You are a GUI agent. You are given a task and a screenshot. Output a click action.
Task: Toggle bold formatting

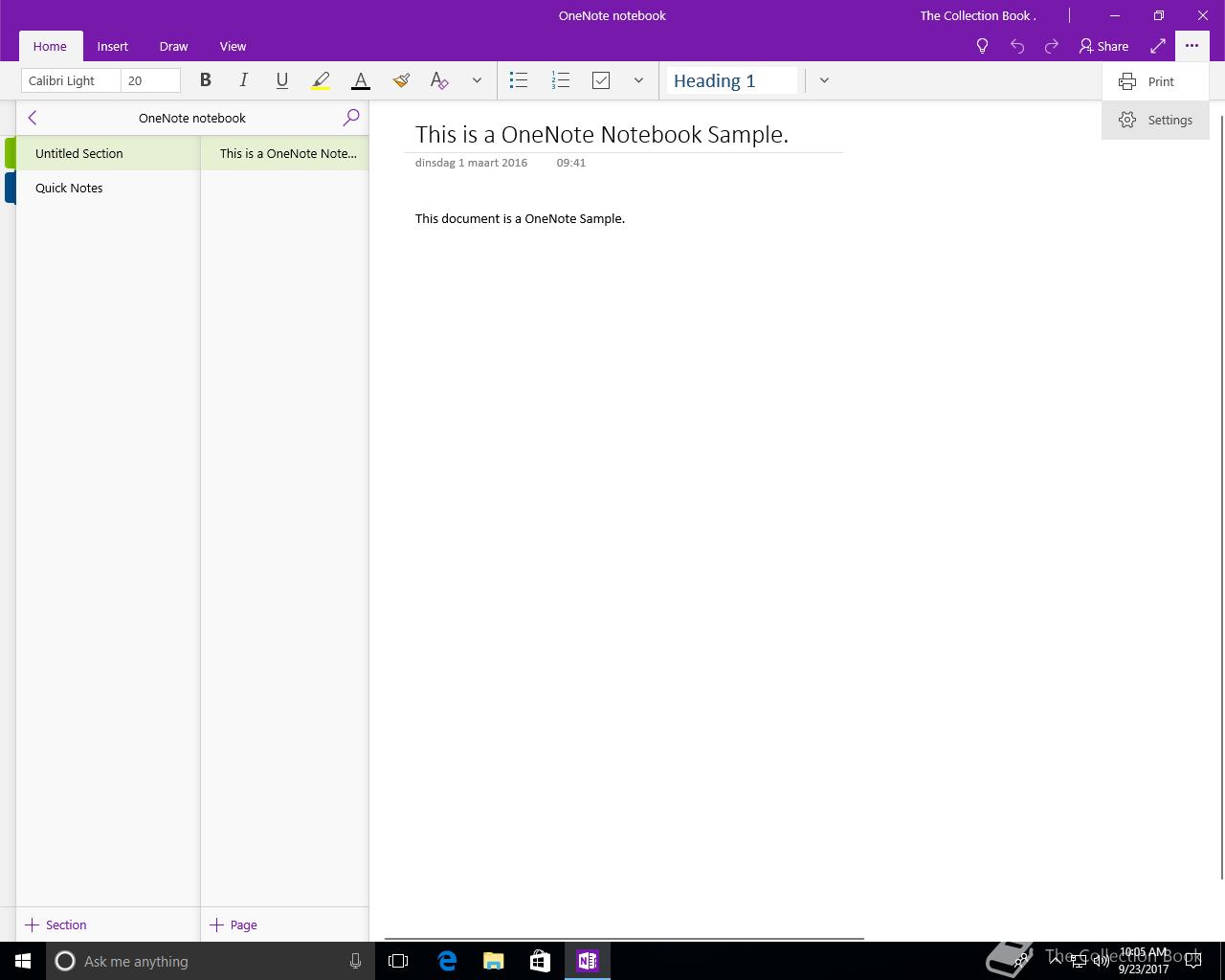[x=205, y=80]
